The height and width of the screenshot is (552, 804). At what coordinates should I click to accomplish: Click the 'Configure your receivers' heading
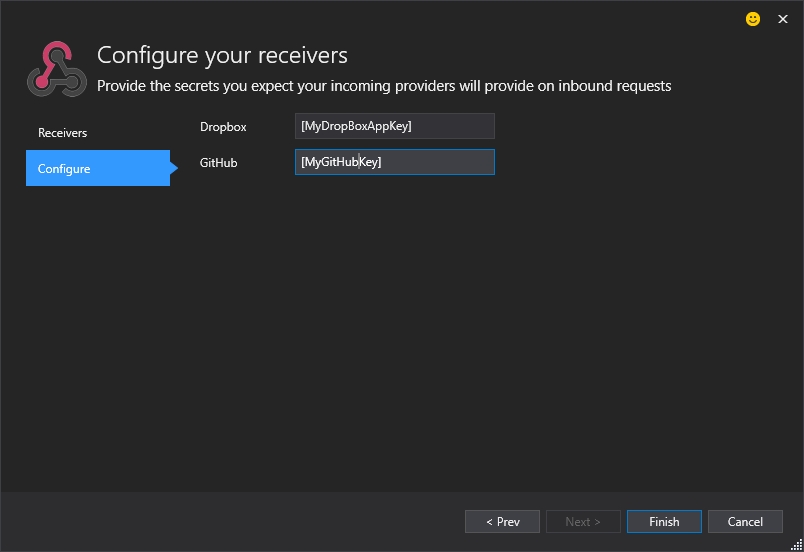[x=222, y=55]
